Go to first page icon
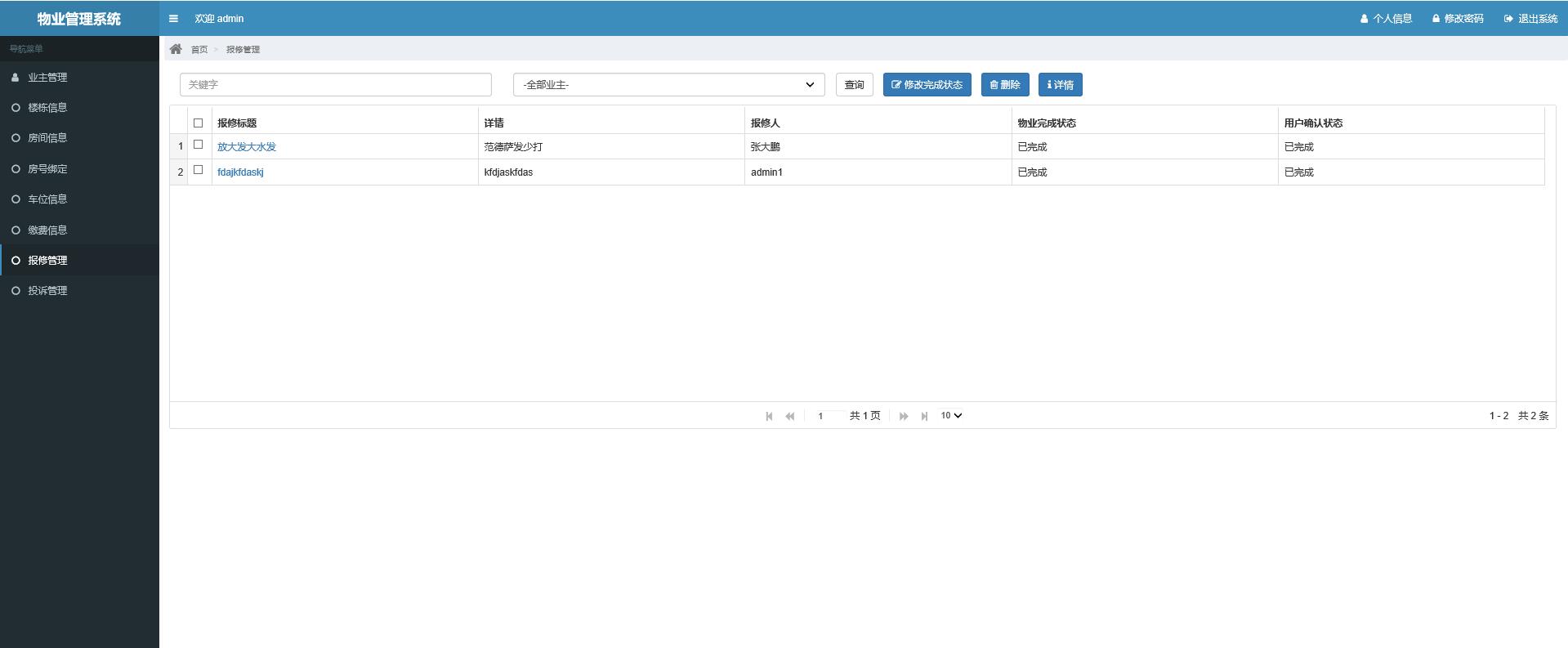The width and height of the screenshot is (1568, 648). [x=769, y=416]
